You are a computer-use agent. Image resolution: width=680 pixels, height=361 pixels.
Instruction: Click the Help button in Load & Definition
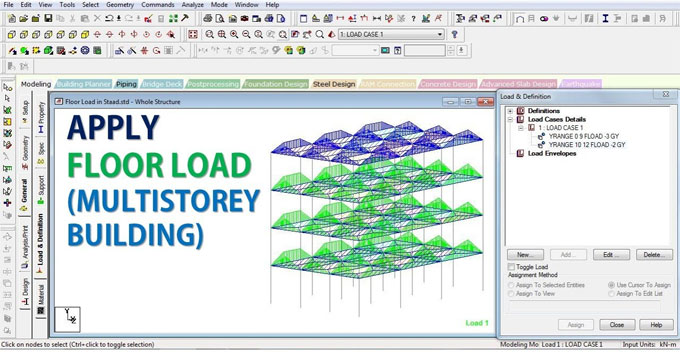tap(656, 325)
